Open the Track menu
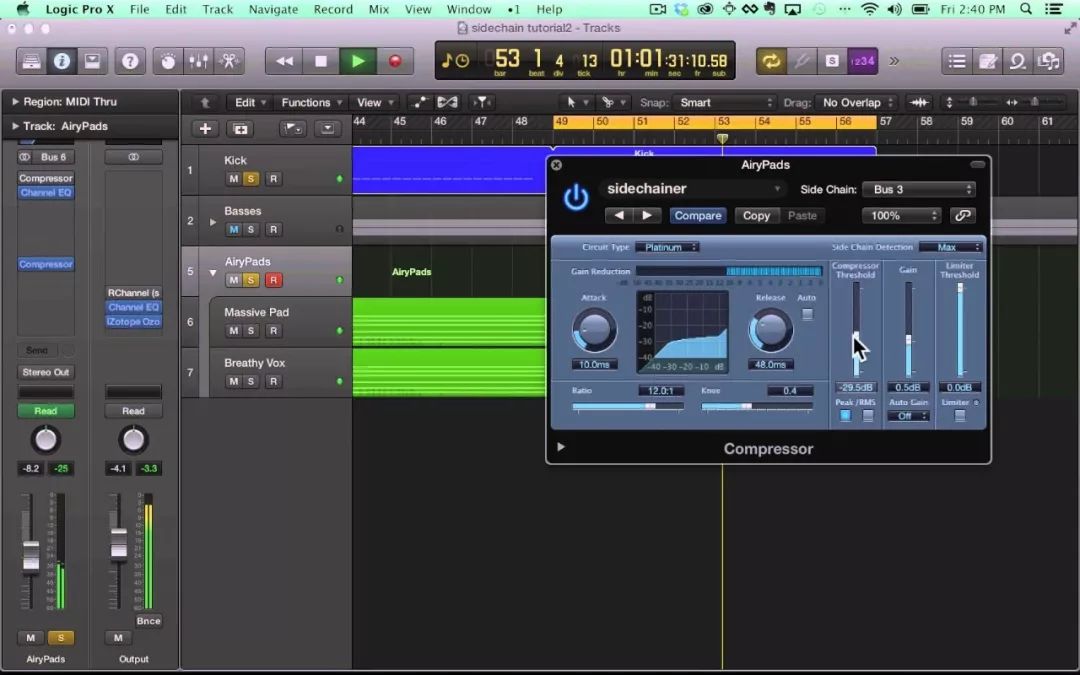 point(218,9)
